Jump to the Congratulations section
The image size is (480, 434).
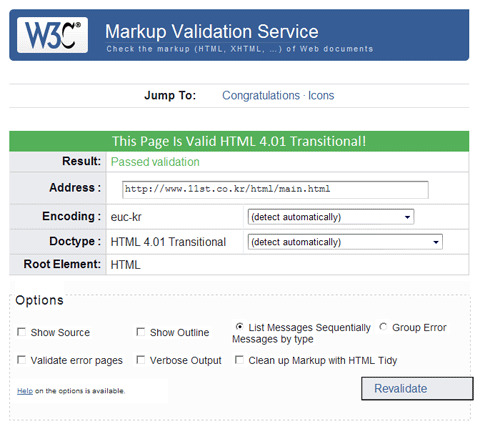point(261,95)
